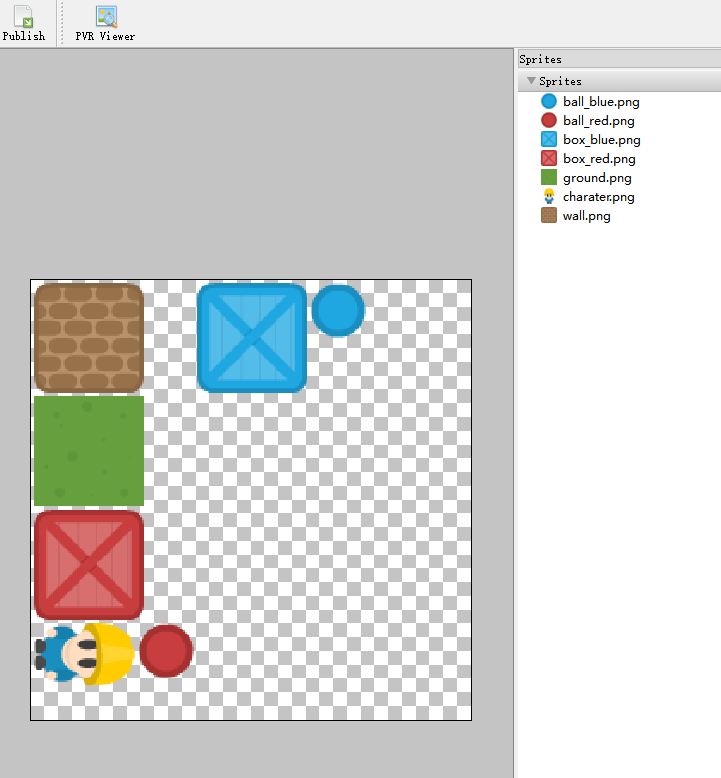Select the charater.png icon in sprite list

click(549, 196)
